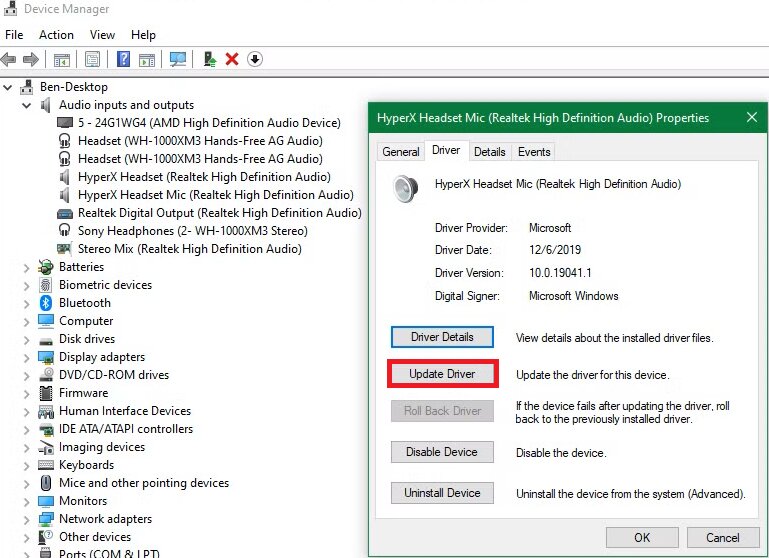Screen dimensions: 769x558
Task: Click the Uninstall Device button
Action: tap(442, 493)
